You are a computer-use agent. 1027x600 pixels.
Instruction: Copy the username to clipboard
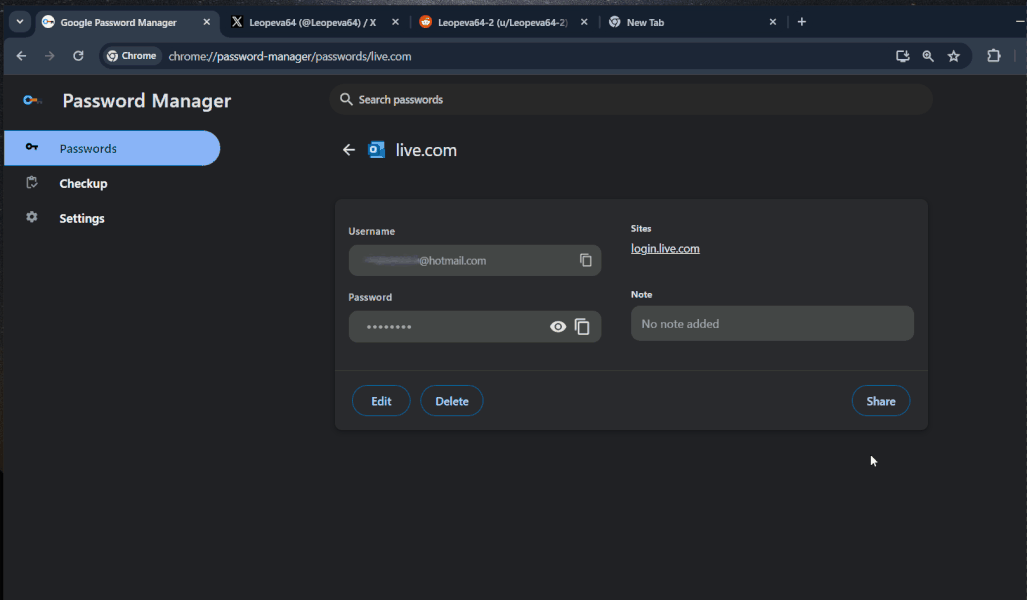tap(585, 260)
